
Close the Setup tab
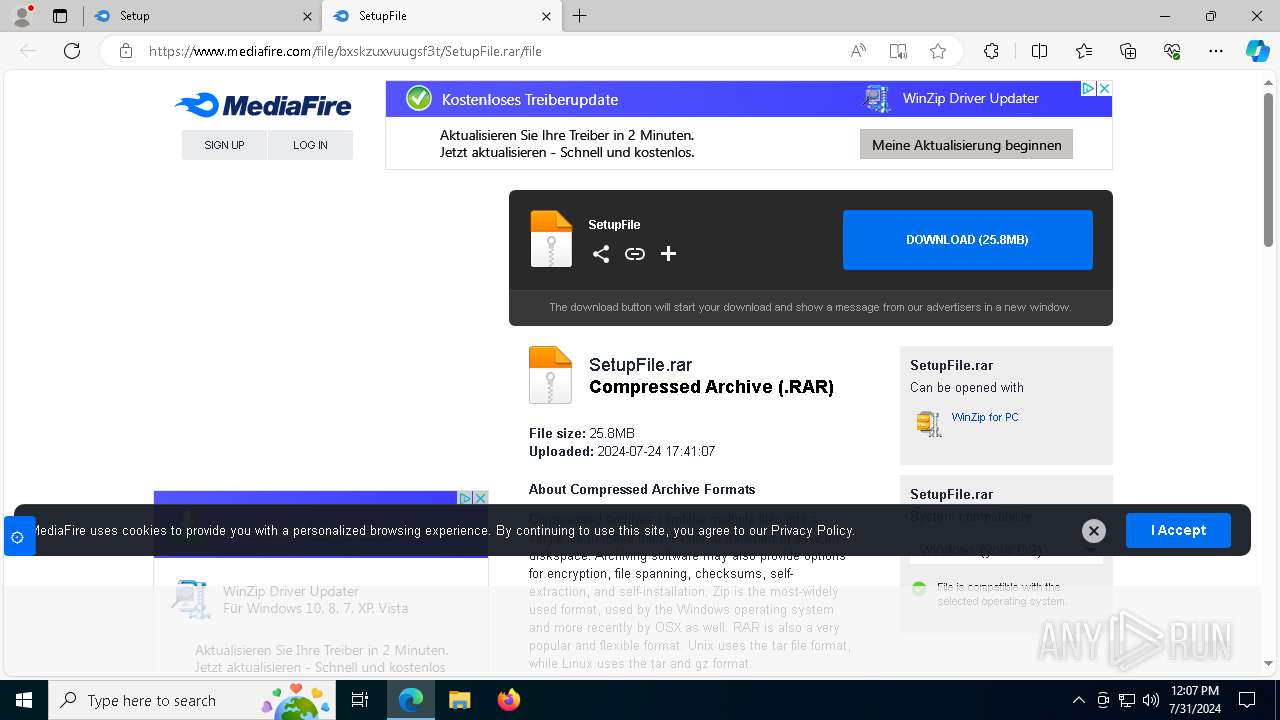[307, 16]
